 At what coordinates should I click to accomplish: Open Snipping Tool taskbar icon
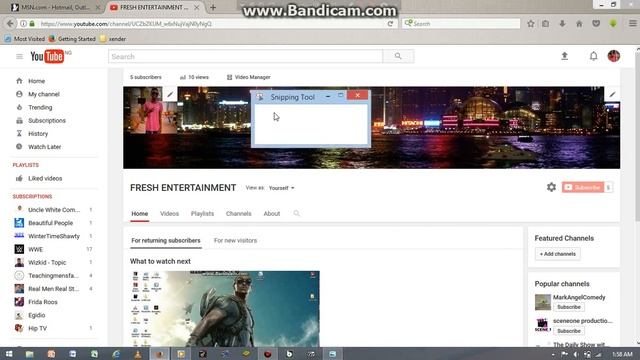coord(333,354)
